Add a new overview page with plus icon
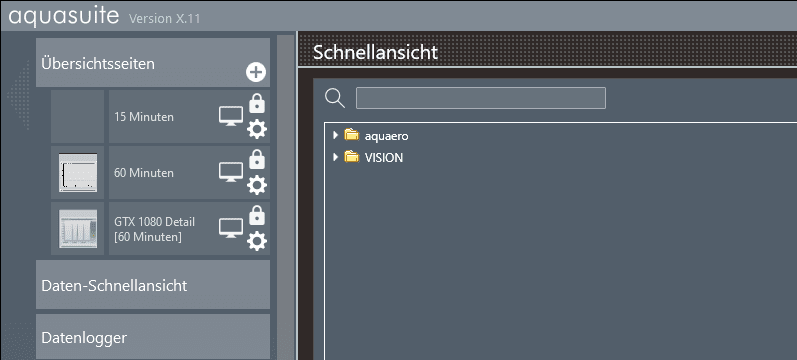Screen dimensions: 797x360 pyautogui.click(x=256, y=72)
